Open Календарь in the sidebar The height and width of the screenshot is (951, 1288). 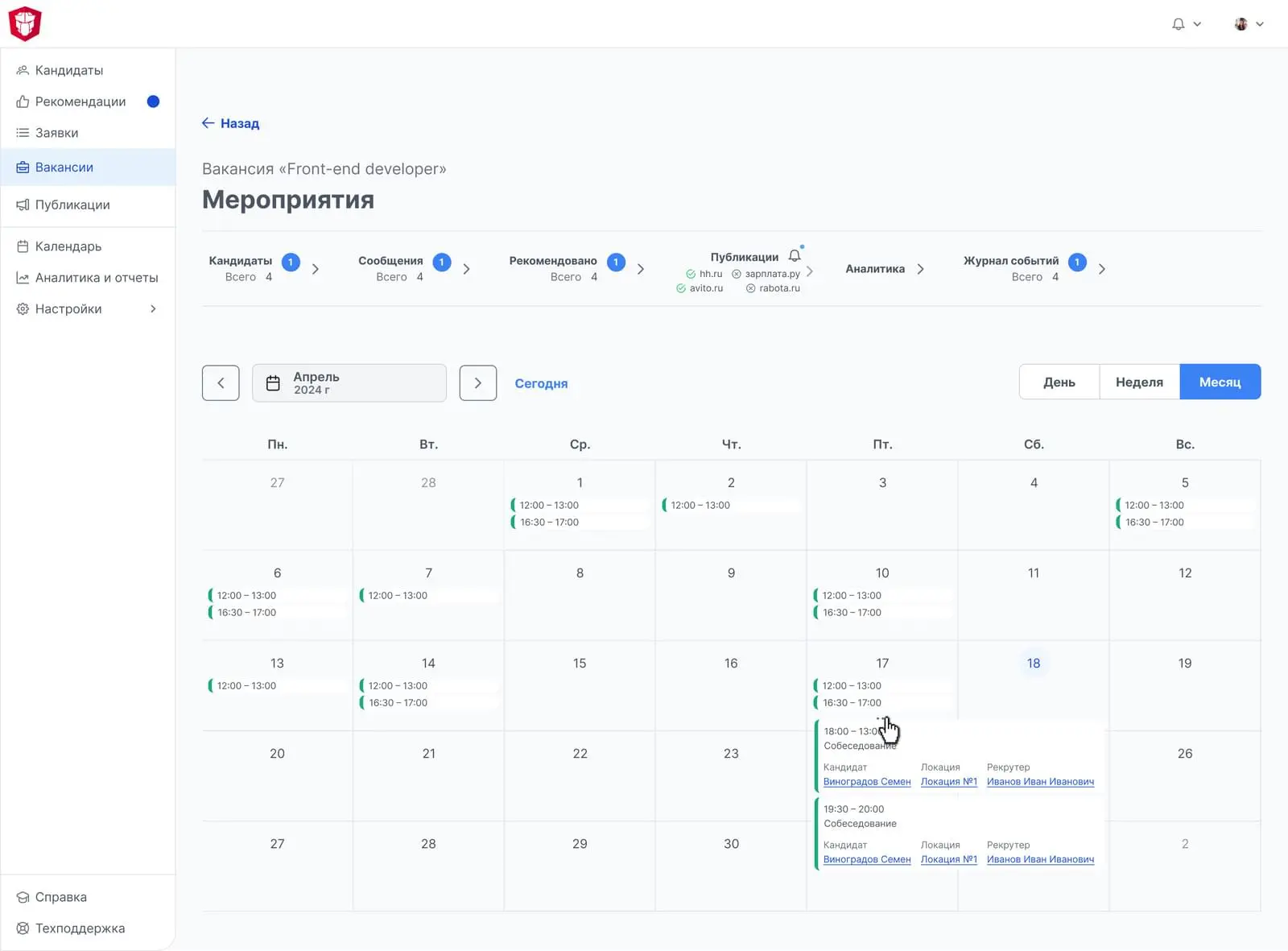68,246
